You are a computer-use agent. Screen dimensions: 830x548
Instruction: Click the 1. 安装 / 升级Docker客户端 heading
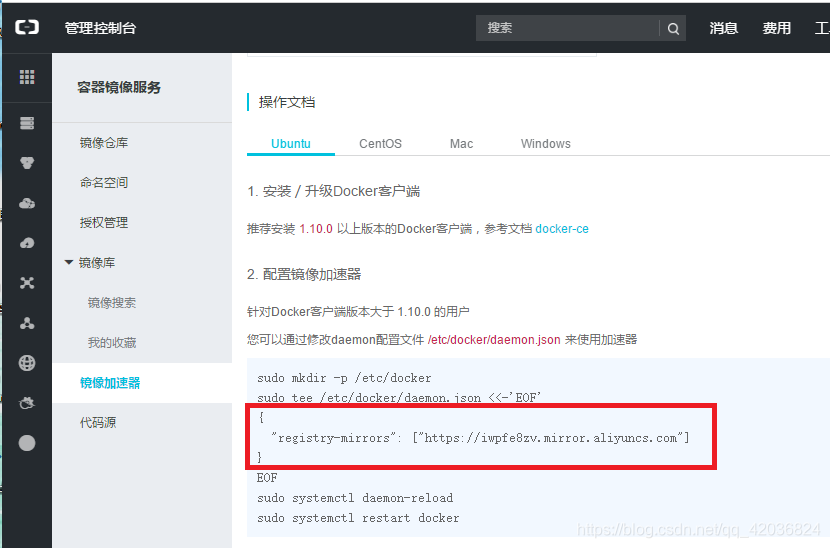(333, 191)
